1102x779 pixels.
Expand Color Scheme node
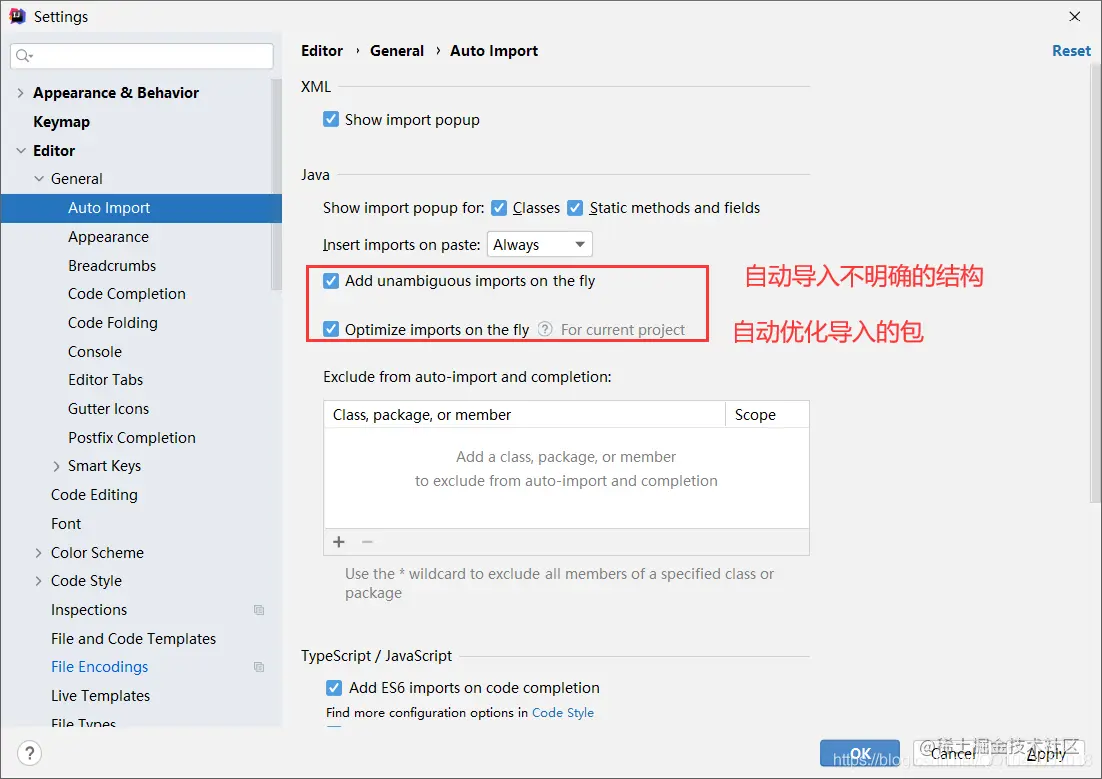[x=39, y=553]
